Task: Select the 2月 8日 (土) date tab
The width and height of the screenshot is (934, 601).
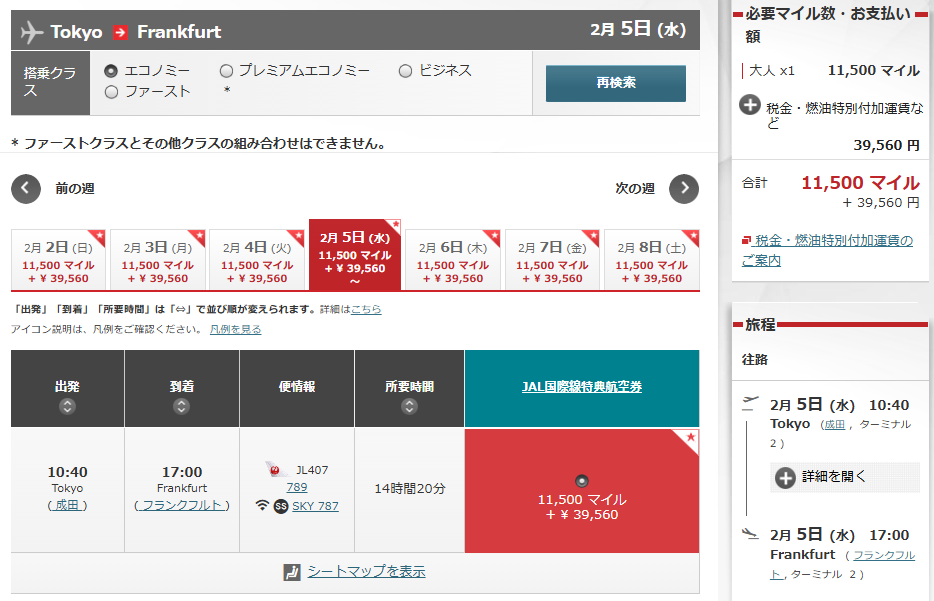Action: tap(652, 260)
